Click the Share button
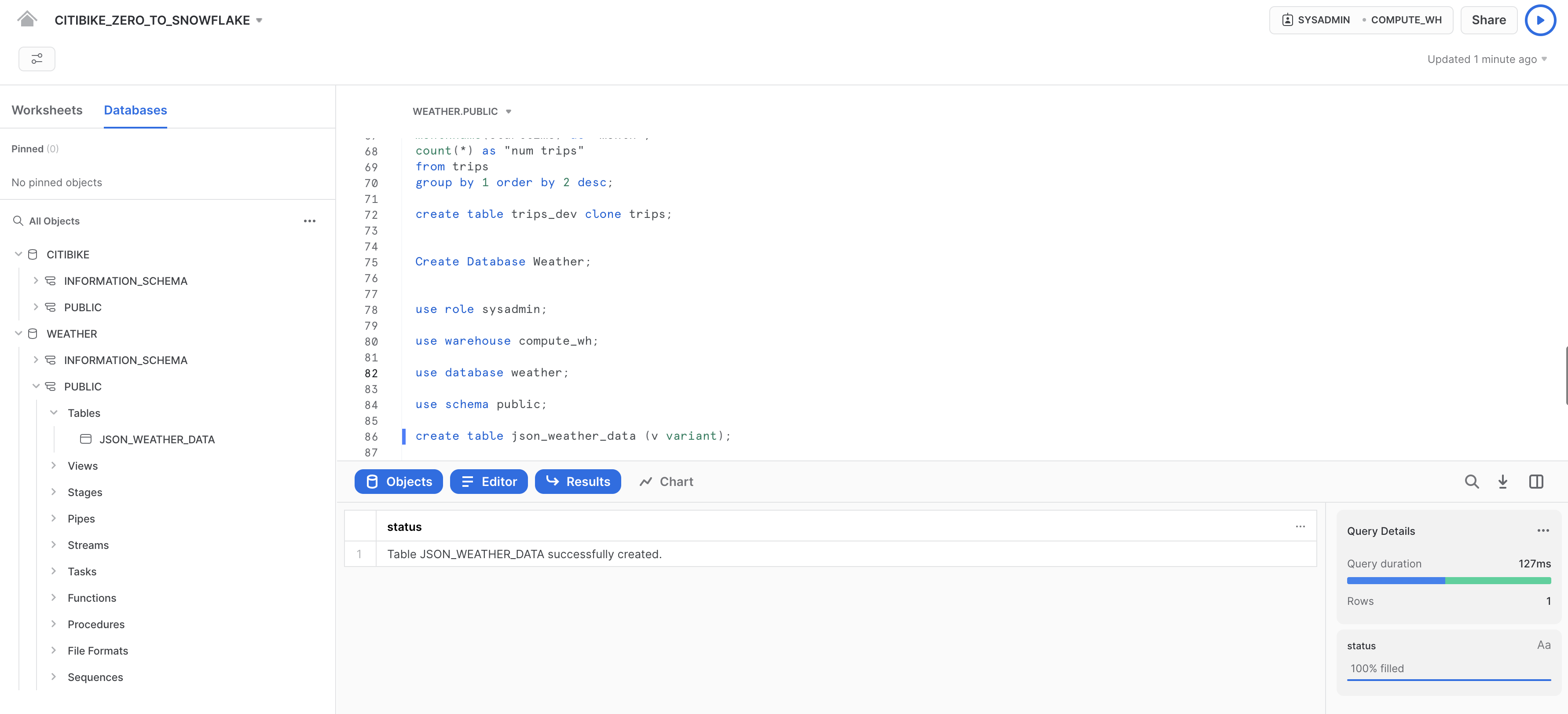 pos(1488,20)
